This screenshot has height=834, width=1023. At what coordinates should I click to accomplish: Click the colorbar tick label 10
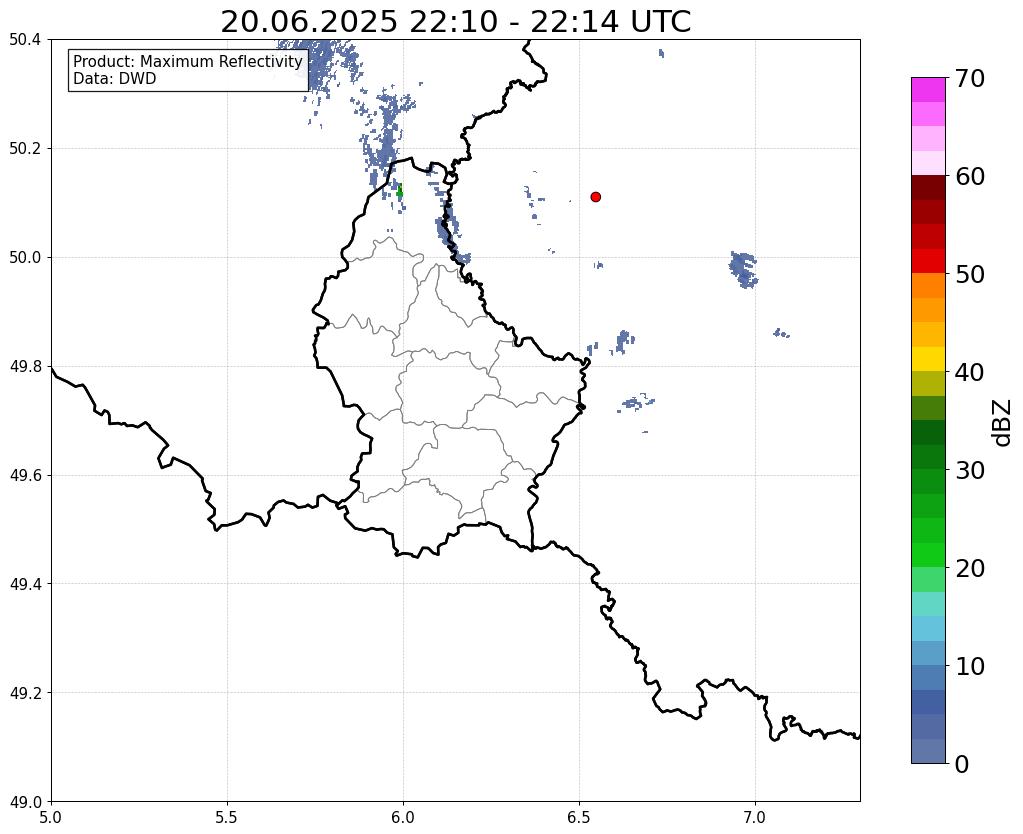[x=970, y=666]
